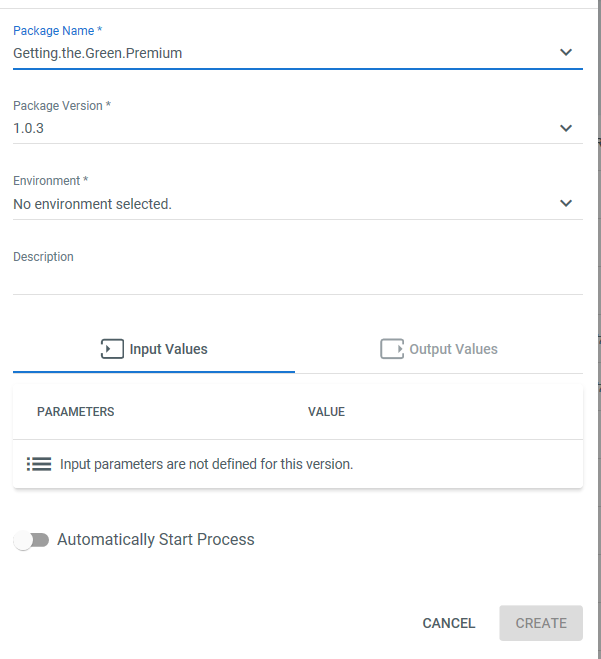Click the 1.0.3 version value
The width and height of the screenshot is (601, 659).
(x=28, y=129)
